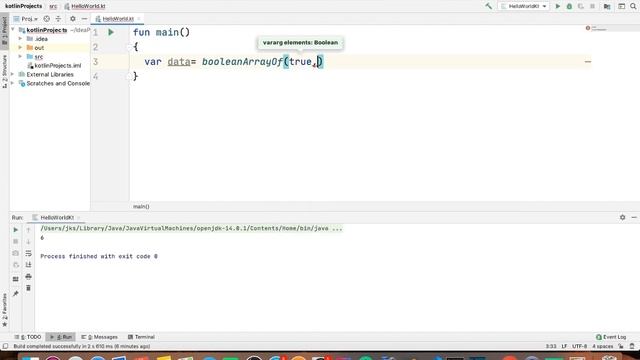The width and height of the screenshot is (640, 360).
Task: Expand the .idea folder
Action: pyautogui.click(x=20, y=39)
